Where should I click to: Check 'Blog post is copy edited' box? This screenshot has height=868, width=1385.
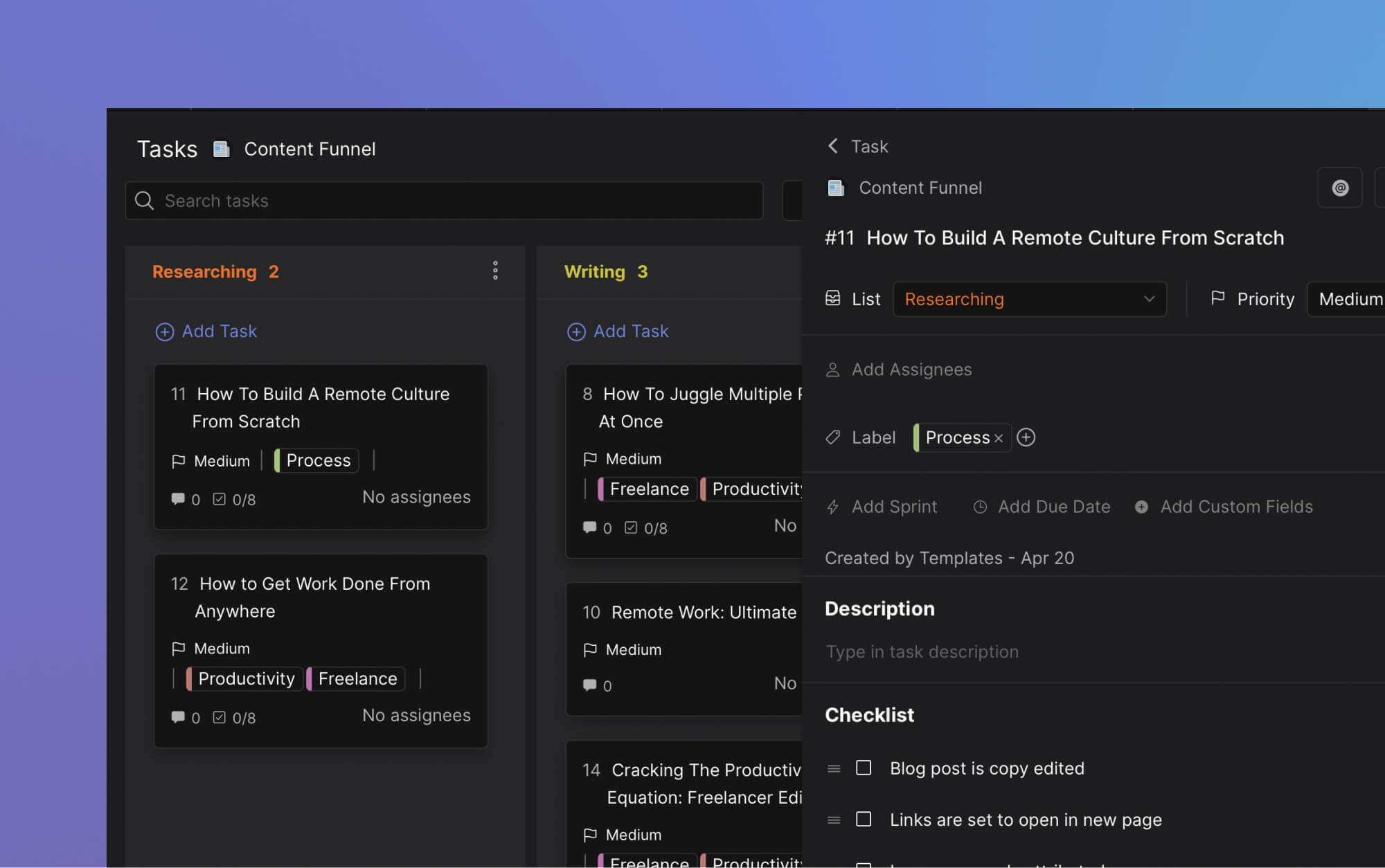pyautogui.click(x=864, y=768)
